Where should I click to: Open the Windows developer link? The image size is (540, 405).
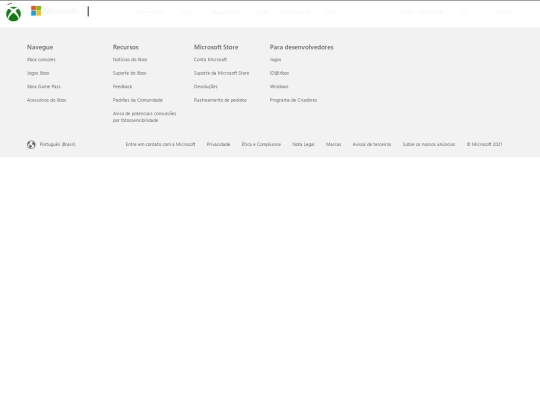pyautogui.click(x=279, y=86)
